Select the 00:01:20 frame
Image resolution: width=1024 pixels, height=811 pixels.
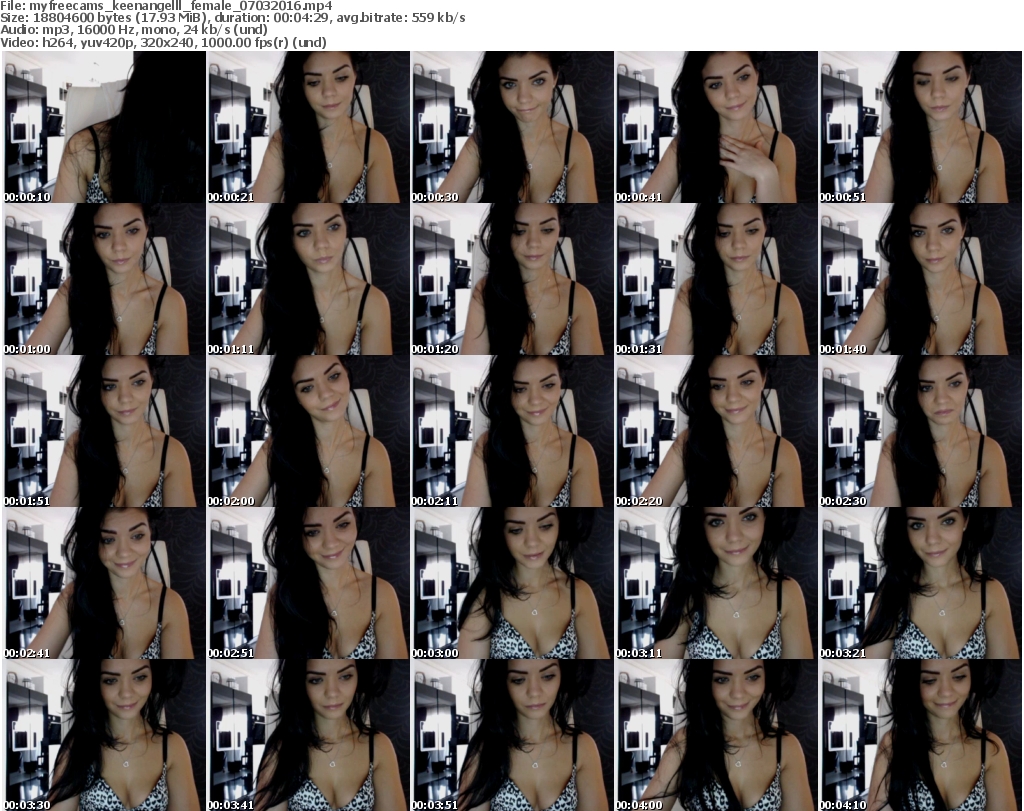point(512,280)
